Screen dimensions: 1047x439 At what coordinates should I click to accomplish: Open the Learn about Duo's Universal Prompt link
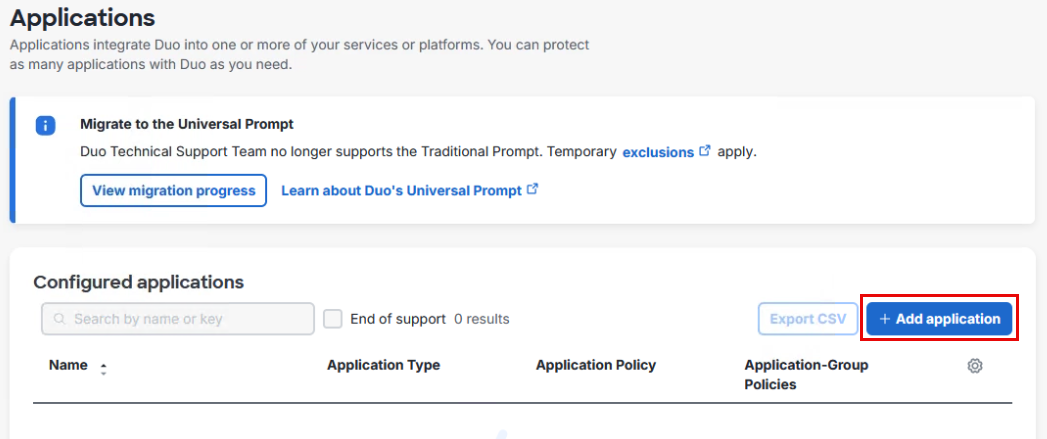pos(401,190)
